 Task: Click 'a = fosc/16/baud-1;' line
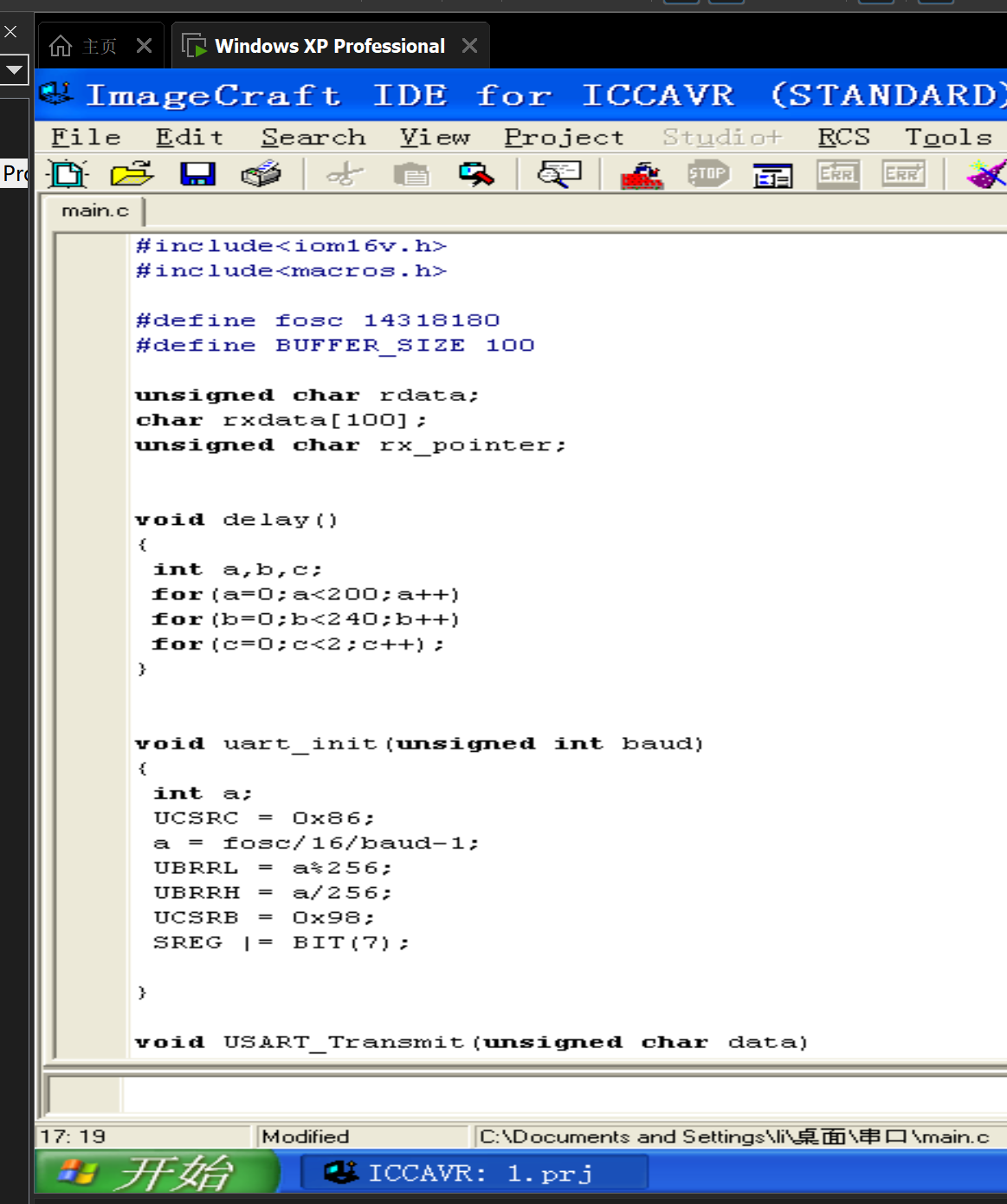tap(316, 843)
